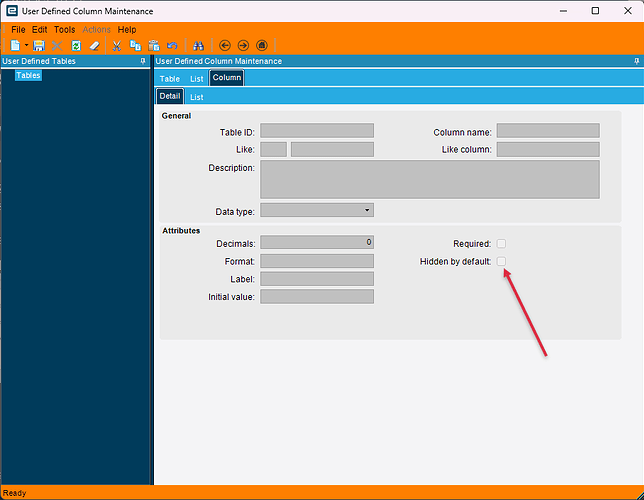
Task: Pin the User Defined Tables panel
Action: coord(143,61)
